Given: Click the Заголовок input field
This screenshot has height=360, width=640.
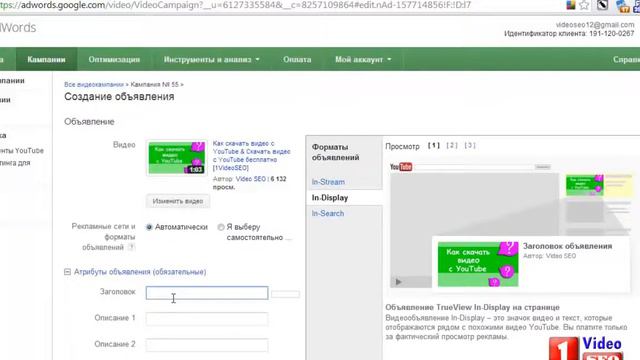Looking at the screenshot, I should (x=207, y=293).
